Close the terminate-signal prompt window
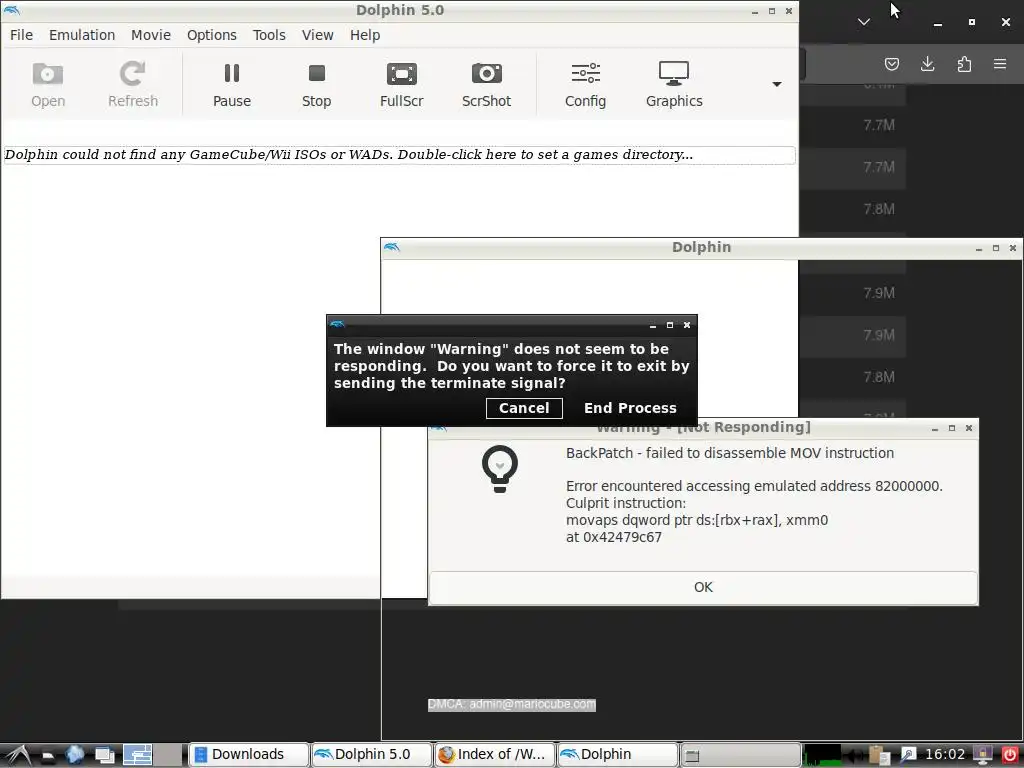Viewport: 1024px width, 768px height. [x=687, y=325]
